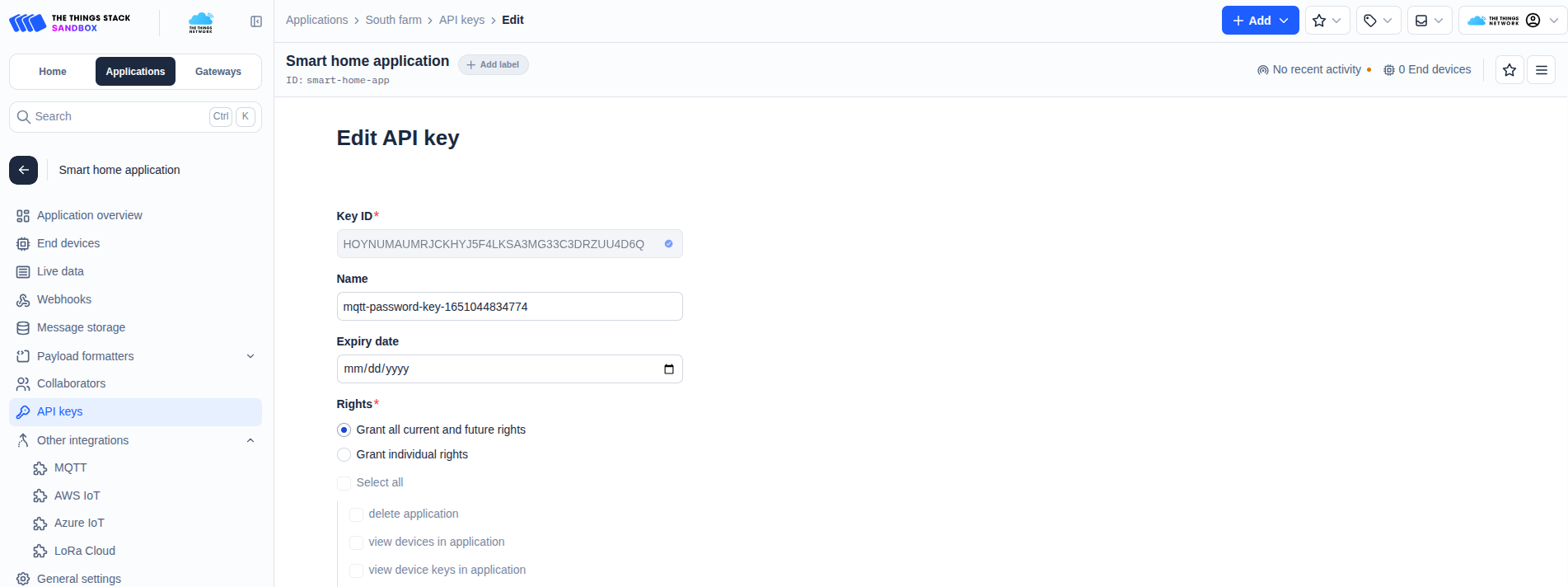This screenshot has height=587, width=1568.
Task: Click the Add label button
Action: [494, 64]
